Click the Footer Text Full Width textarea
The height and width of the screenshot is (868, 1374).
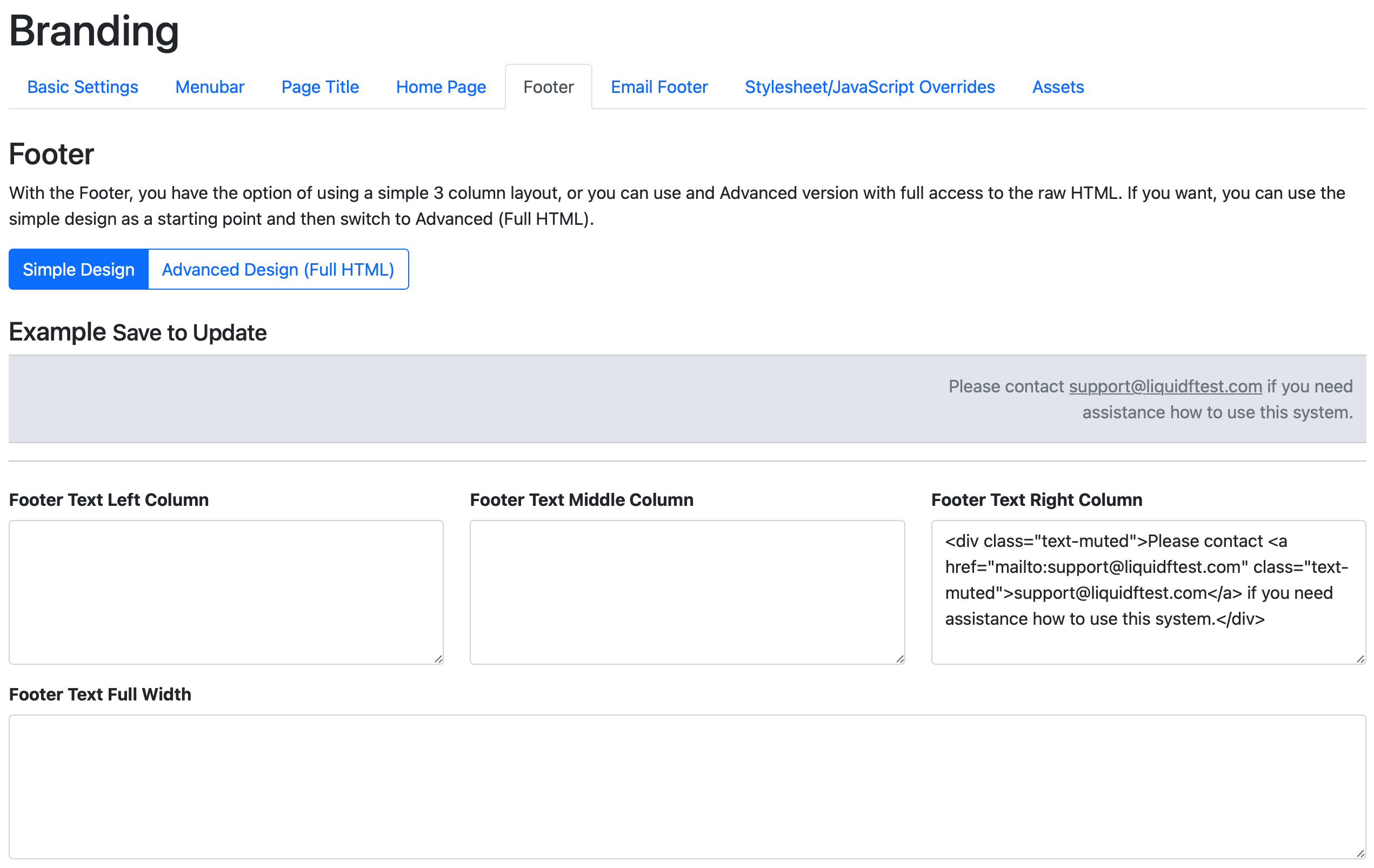tap(686, 786)
